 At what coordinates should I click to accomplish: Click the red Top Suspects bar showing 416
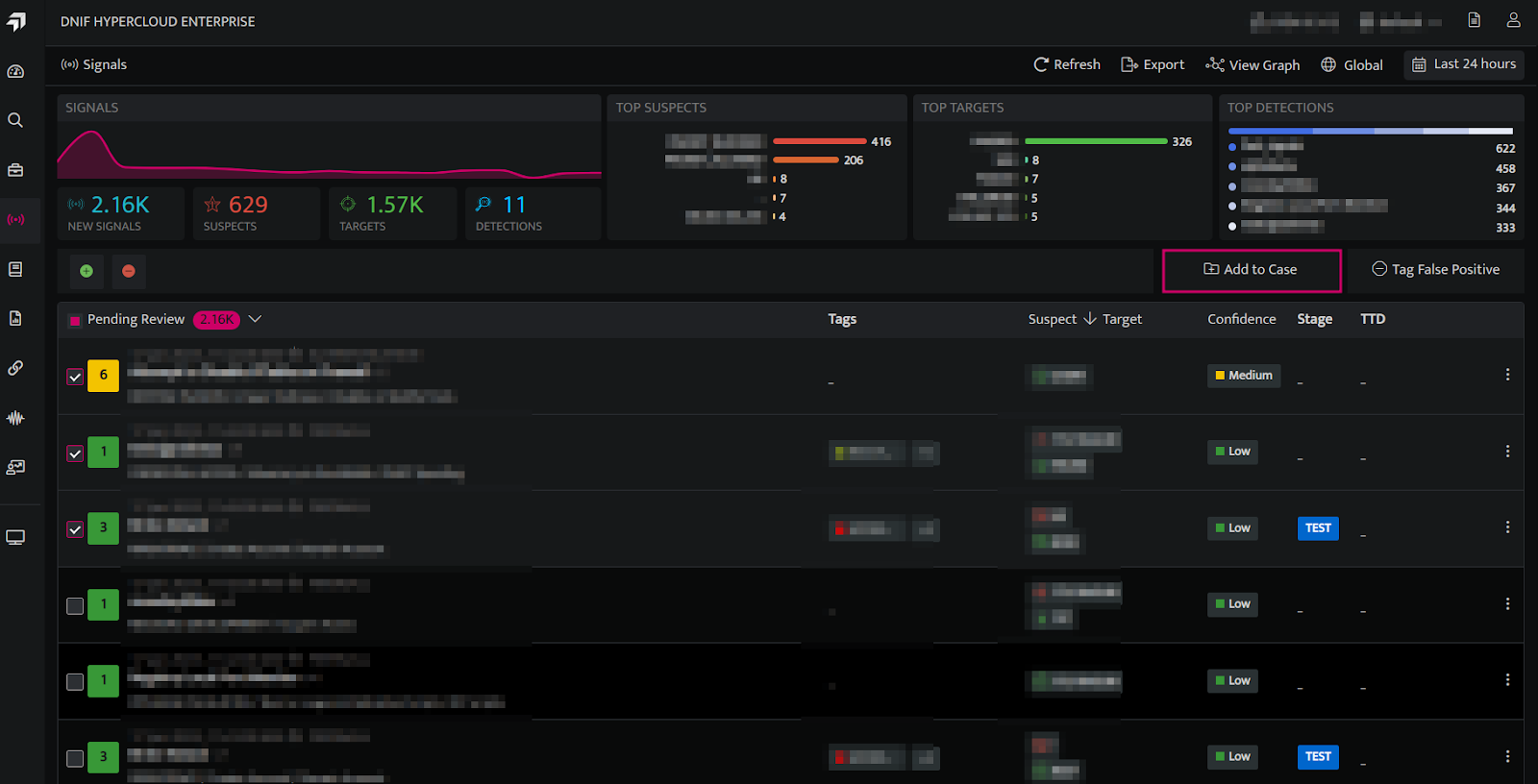tap(820, 141)
